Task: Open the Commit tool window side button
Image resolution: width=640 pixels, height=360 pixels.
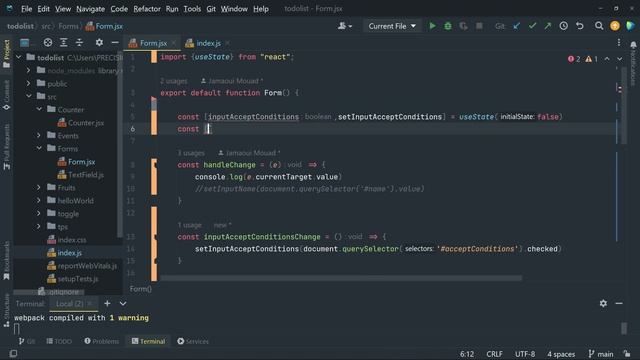Action: [x=7, y=95]
